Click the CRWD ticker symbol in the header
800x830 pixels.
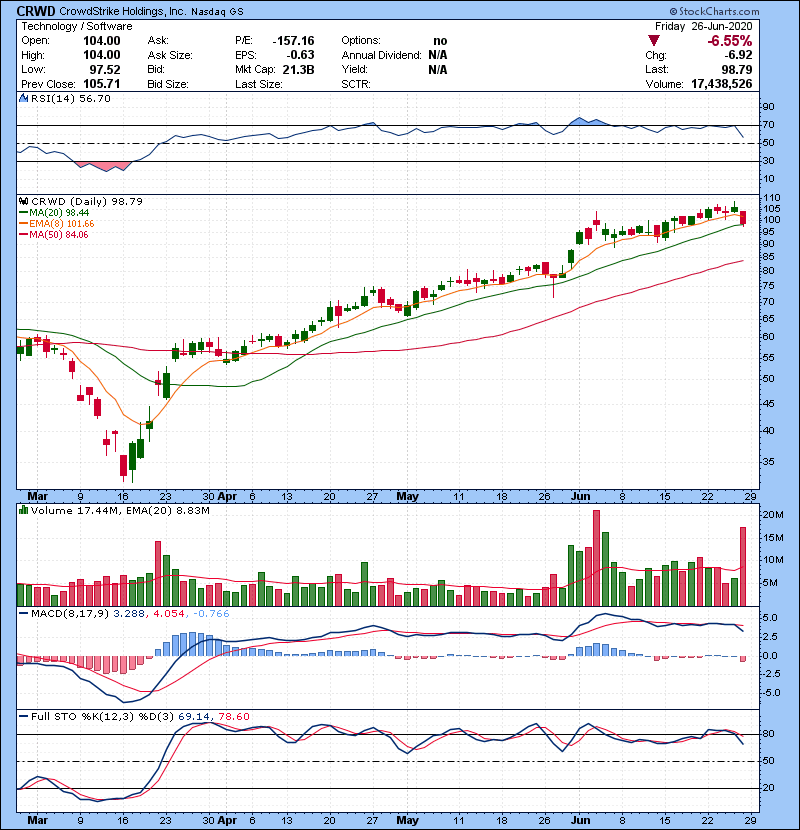36,11
